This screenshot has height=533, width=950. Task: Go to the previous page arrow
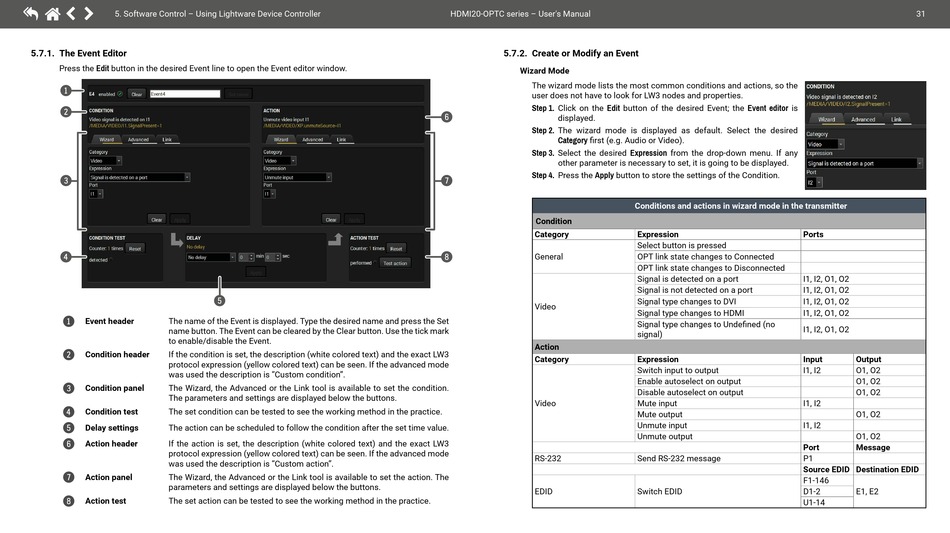71,13
